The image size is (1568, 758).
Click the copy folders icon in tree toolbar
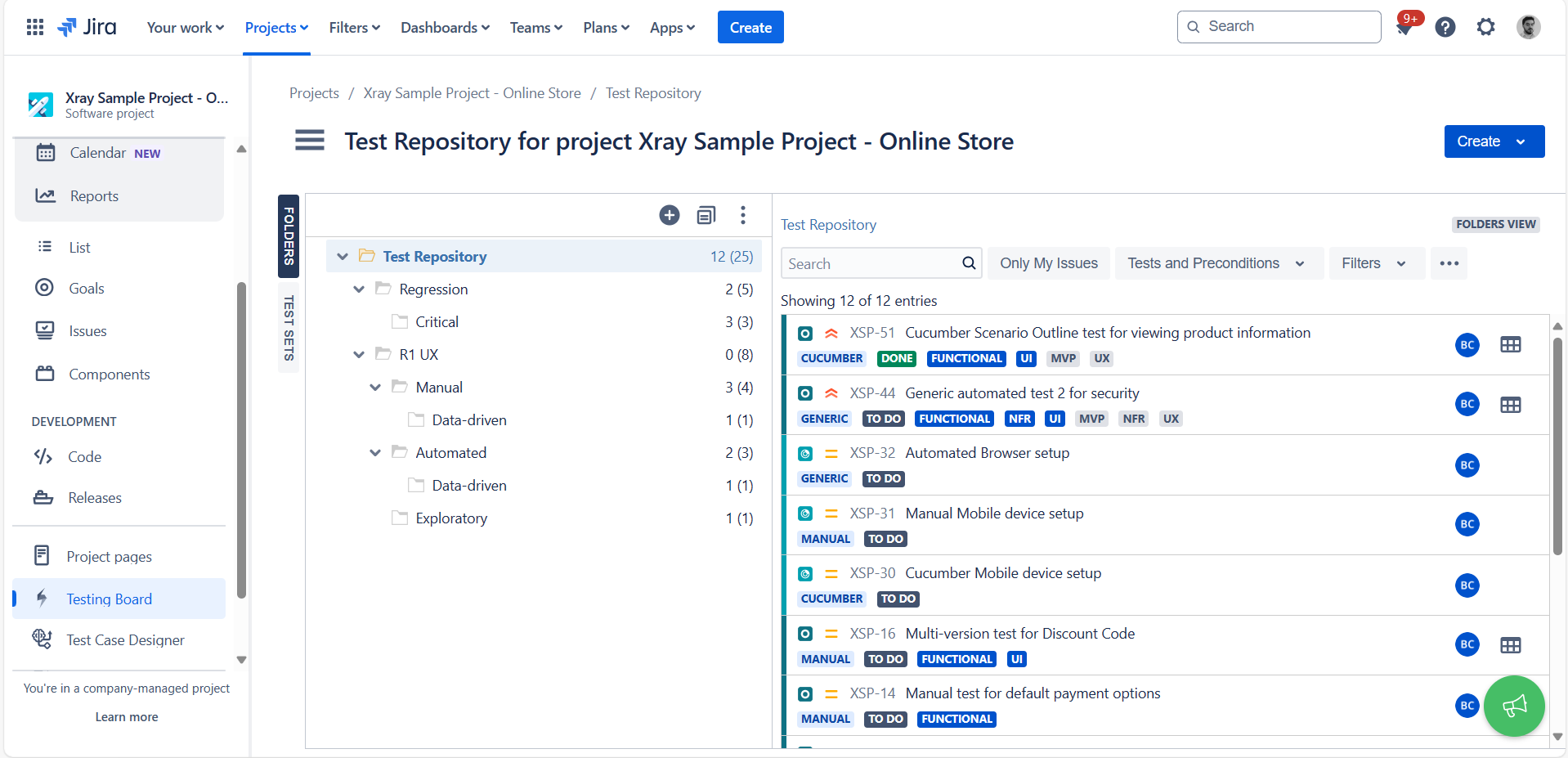pyautogui.click(x=706, y=215)
